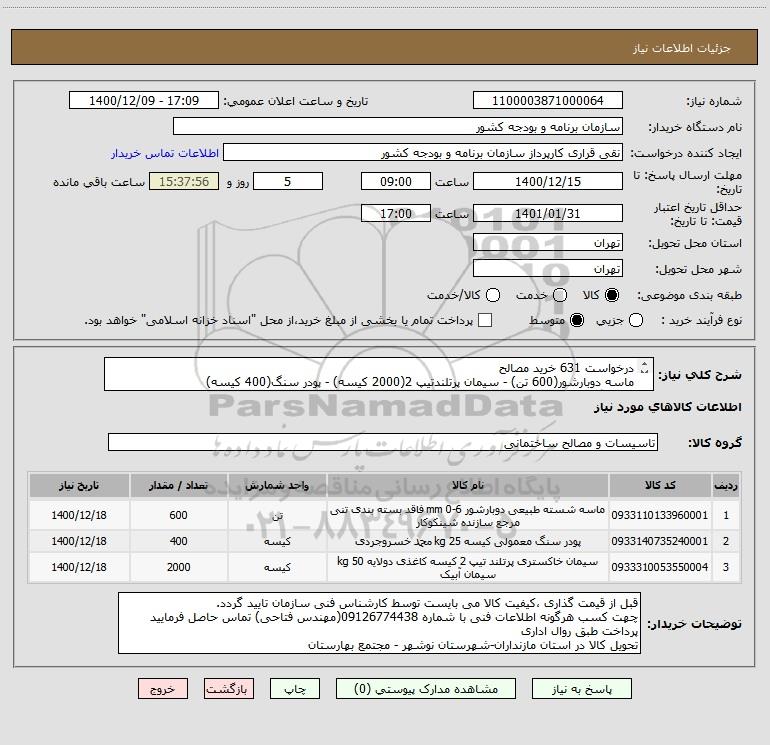
Task: Click date 1400/12/18 in the ماسه شسته row
Action: [79, 515]
